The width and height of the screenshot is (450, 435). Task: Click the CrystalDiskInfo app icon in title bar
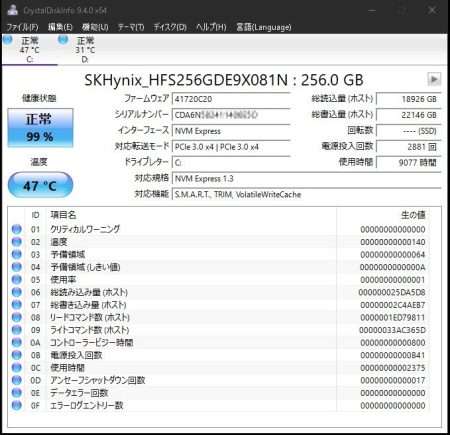click(x=12, y=10)
